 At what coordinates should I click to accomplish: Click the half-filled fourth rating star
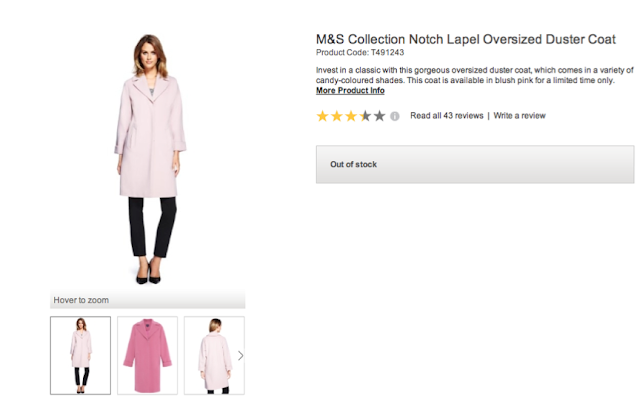point(365,116)
